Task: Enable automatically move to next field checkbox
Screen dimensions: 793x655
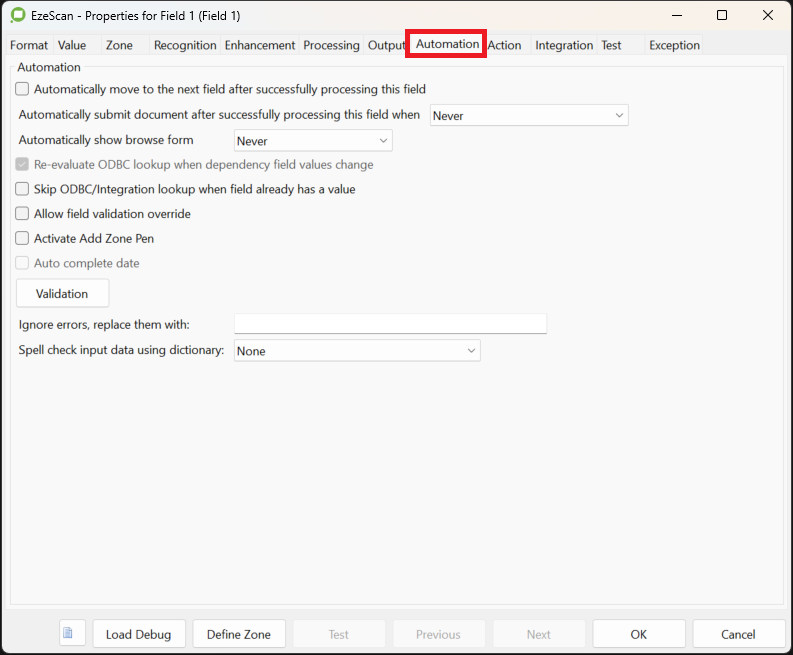Action: [x=23, y=89]
